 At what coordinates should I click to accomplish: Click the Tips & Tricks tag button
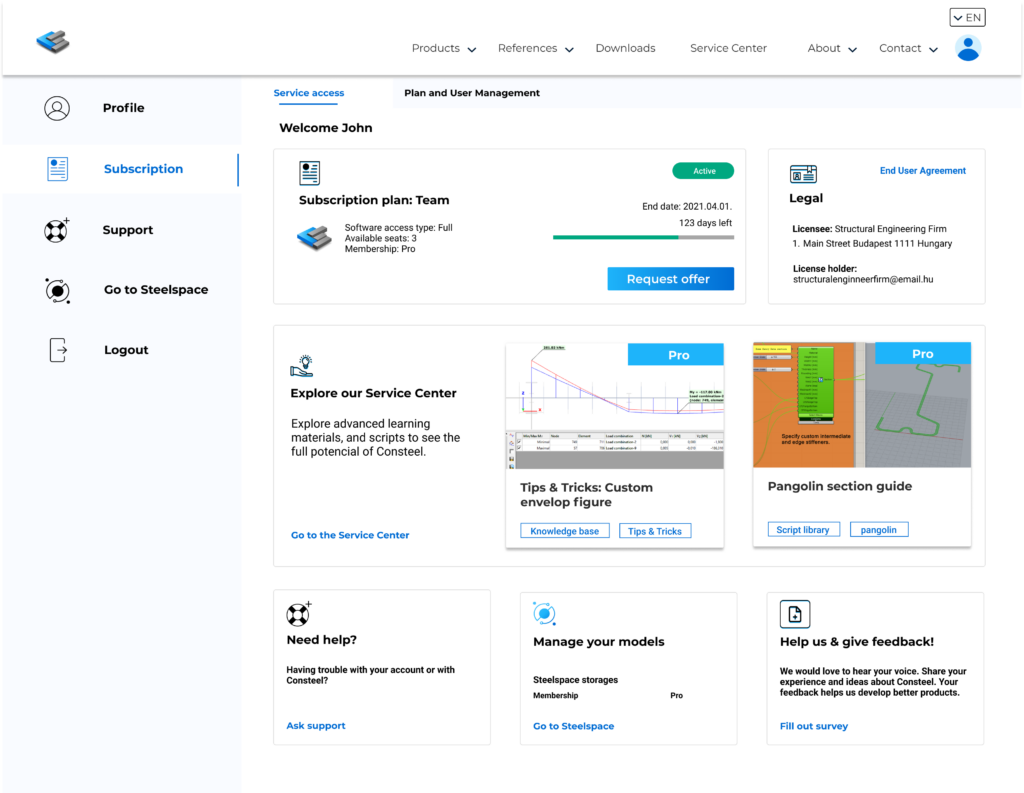pyautogui.click(x=655, y=531)
